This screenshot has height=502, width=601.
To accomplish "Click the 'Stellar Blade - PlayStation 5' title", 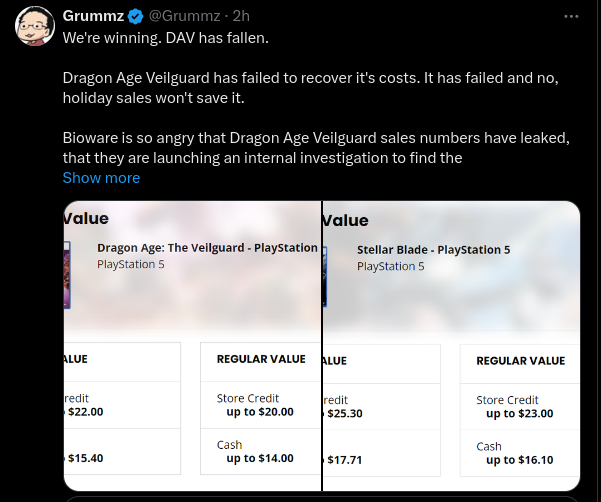I will click(x=433, y=250).
